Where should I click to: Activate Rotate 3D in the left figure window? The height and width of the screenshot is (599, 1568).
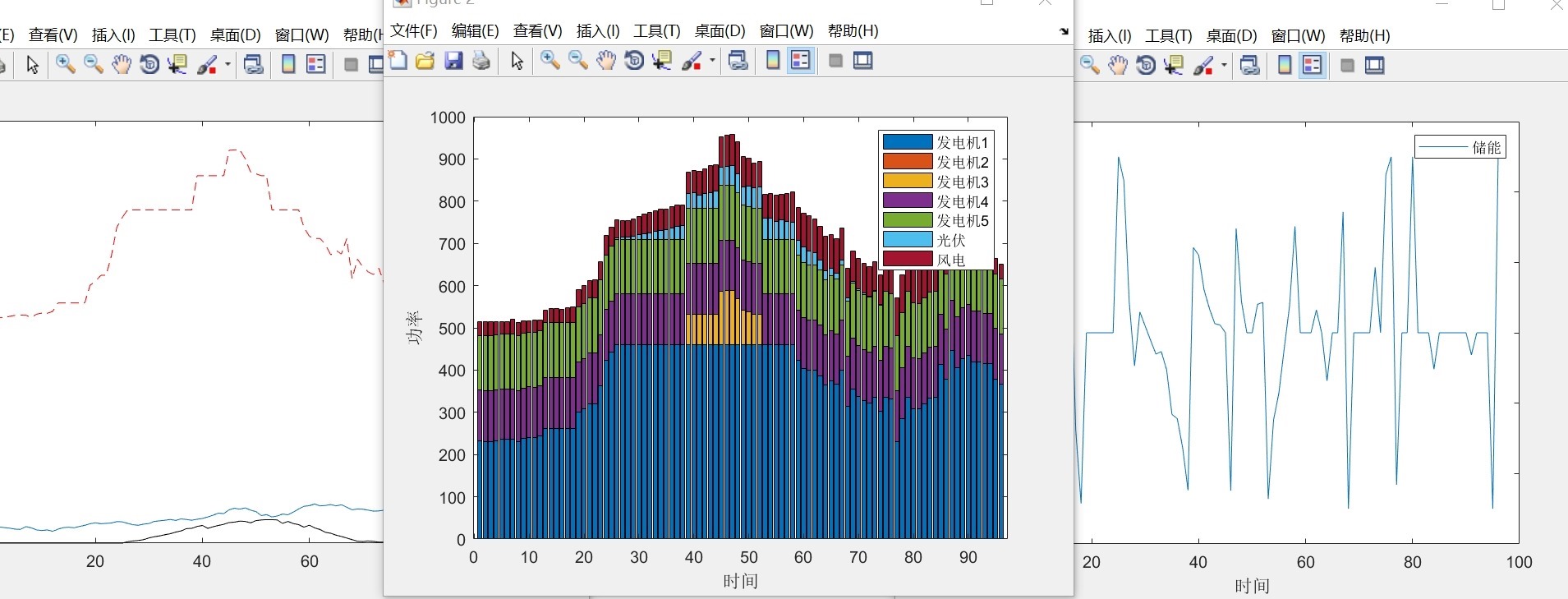click(149, 64)
